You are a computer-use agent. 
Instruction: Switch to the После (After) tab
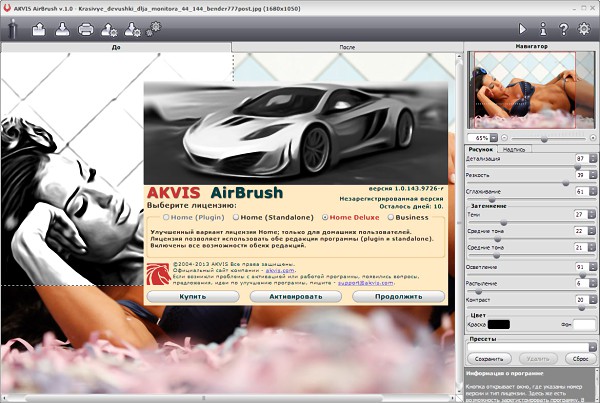[x=347, y=47]
